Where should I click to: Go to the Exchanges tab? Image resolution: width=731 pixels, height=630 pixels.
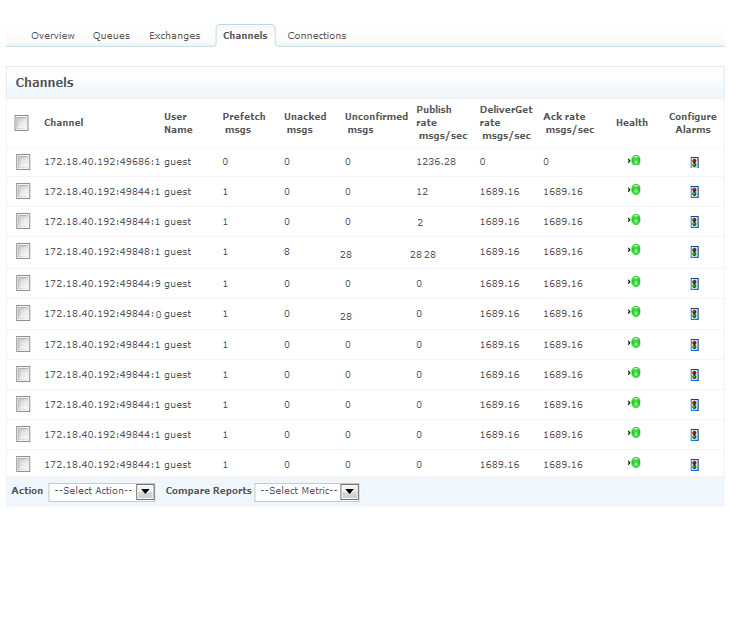(175, 36)
